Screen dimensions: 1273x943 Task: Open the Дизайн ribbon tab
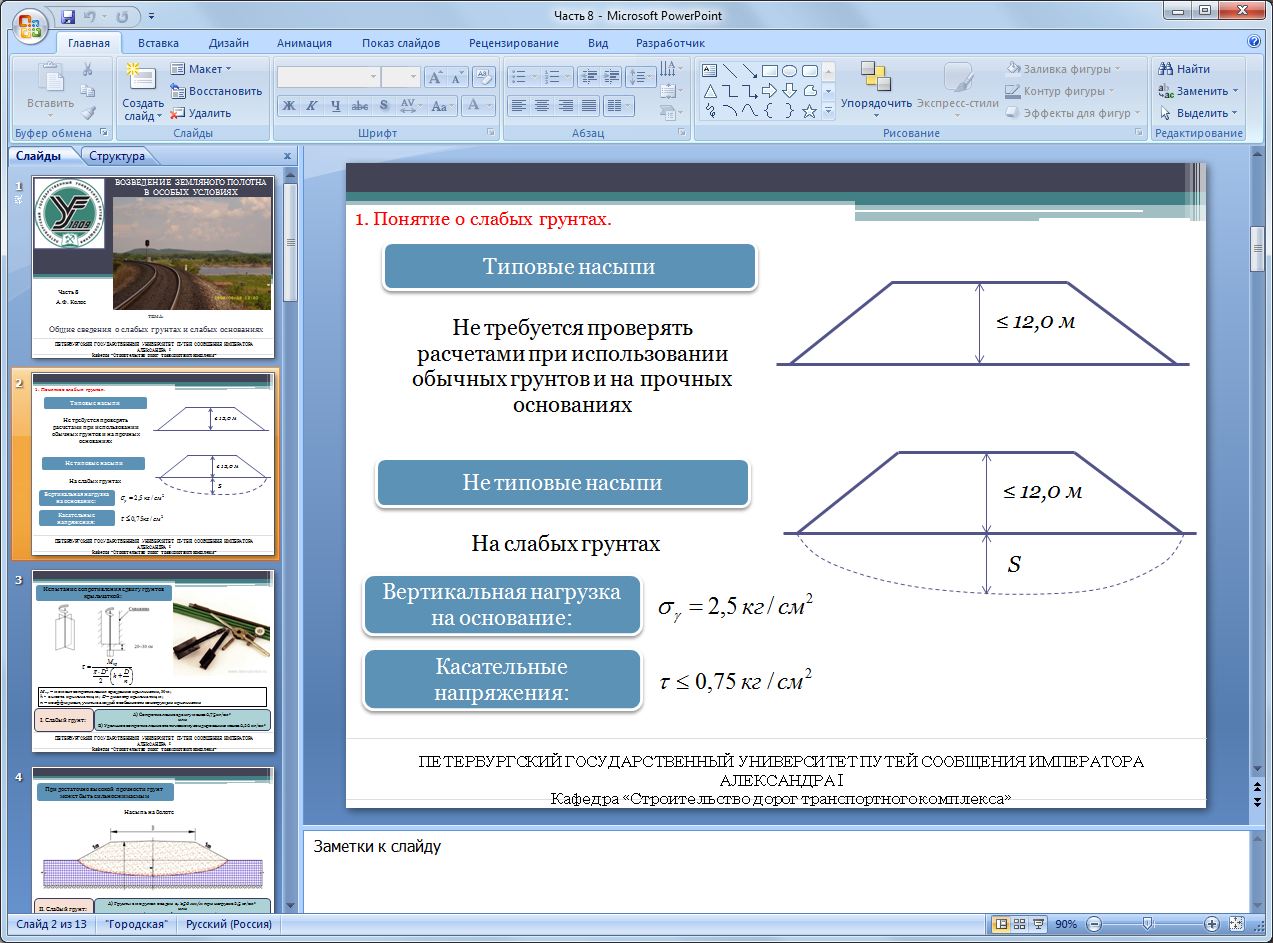[229, 43]
